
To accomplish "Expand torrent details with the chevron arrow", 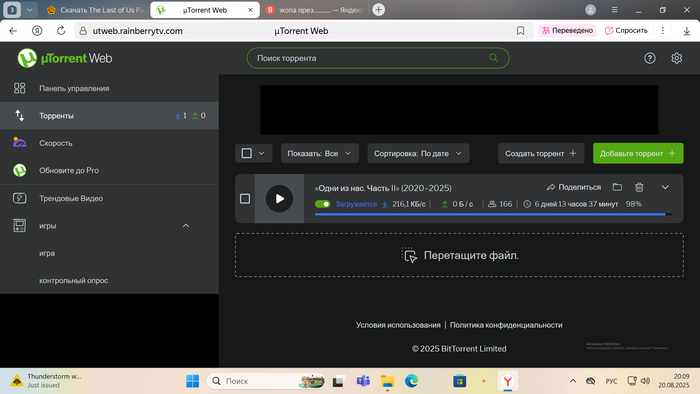I will [665, 187].
